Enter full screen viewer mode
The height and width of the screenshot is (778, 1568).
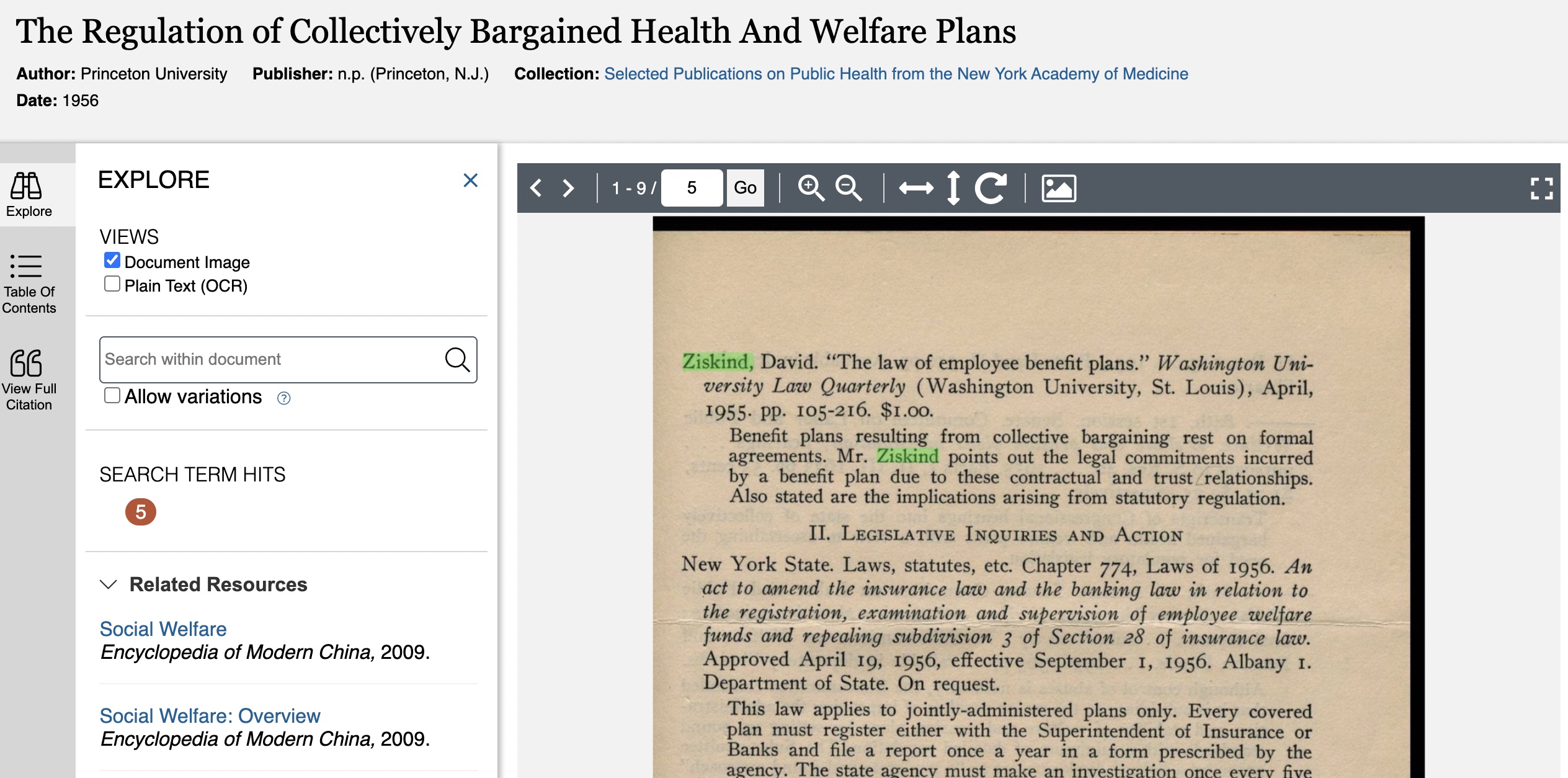pos(1541,189)
